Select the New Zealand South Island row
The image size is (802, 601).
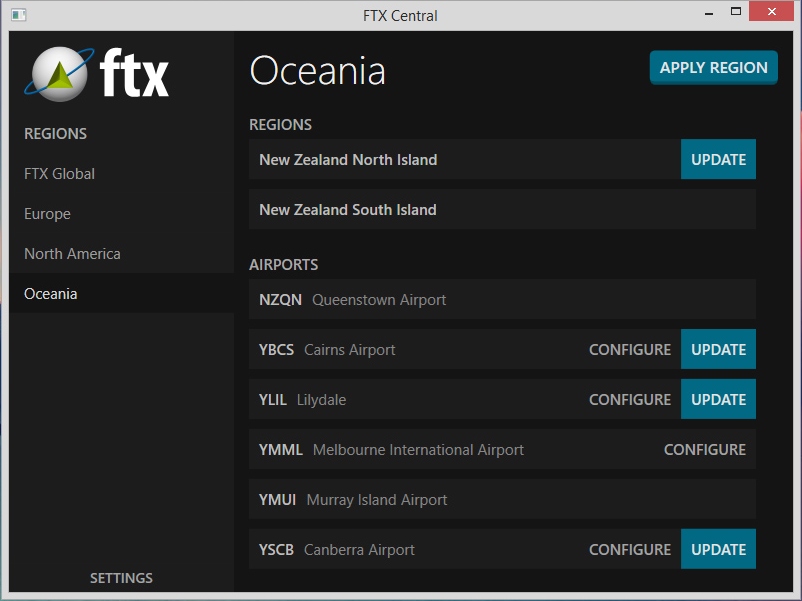coord(502,209)
